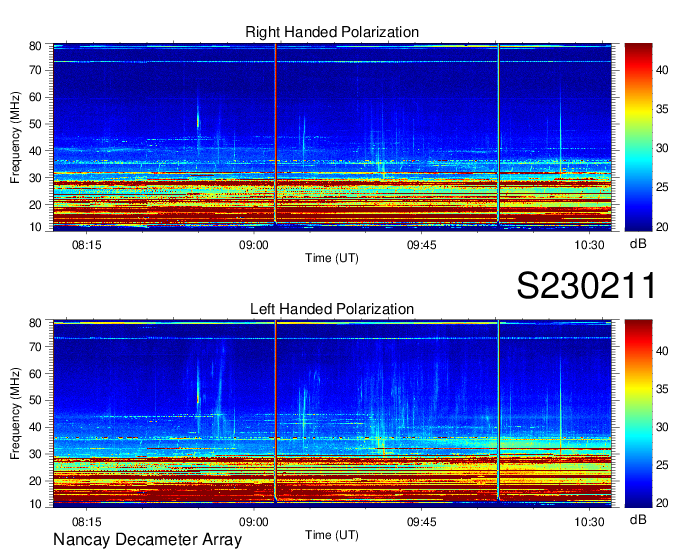Click the 40 MHz frequency tick, Right Handed plot
This screenshot has width=680, height=552.
click(x=35, y=151)
